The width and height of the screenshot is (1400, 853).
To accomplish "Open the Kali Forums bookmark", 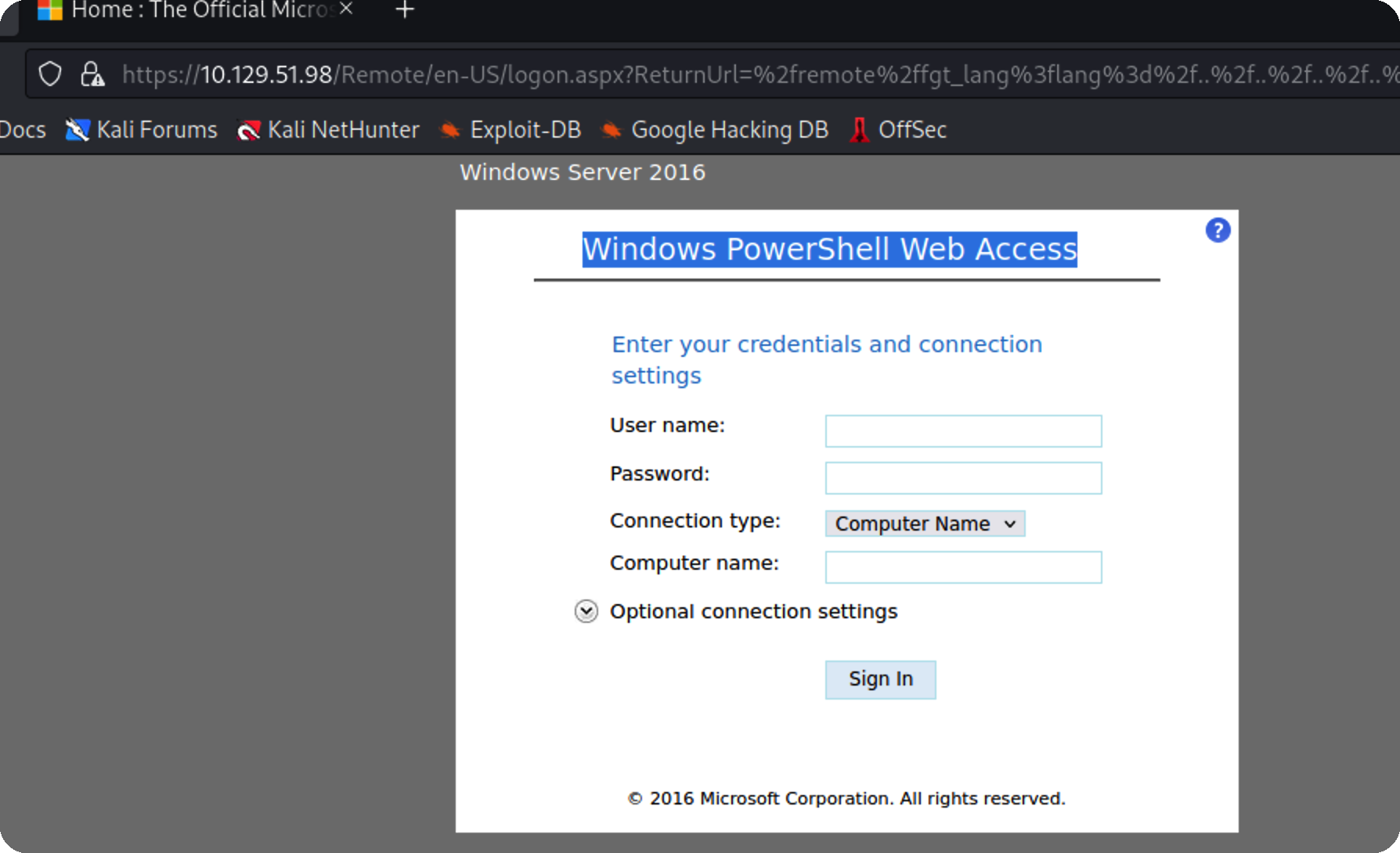I will pyautogui.click(x=142, y=129).
